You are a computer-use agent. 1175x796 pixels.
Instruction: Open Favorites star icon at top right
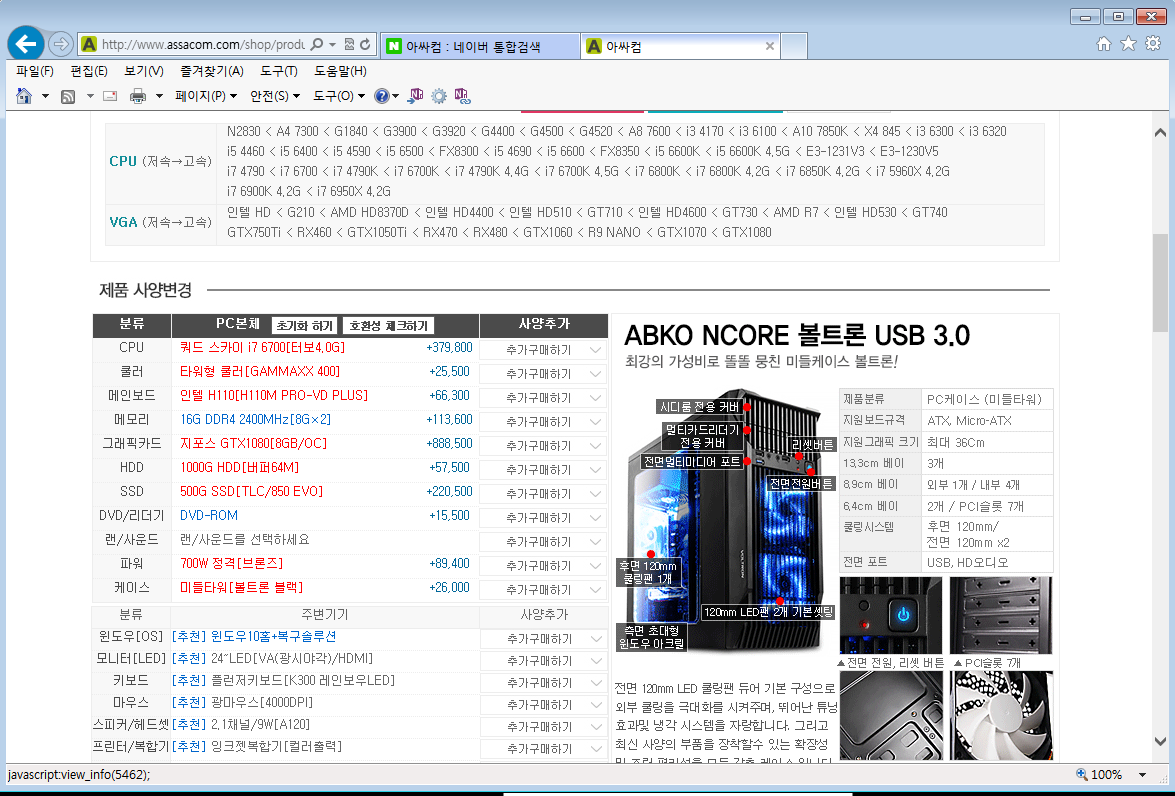click(x=1128, y=44)
